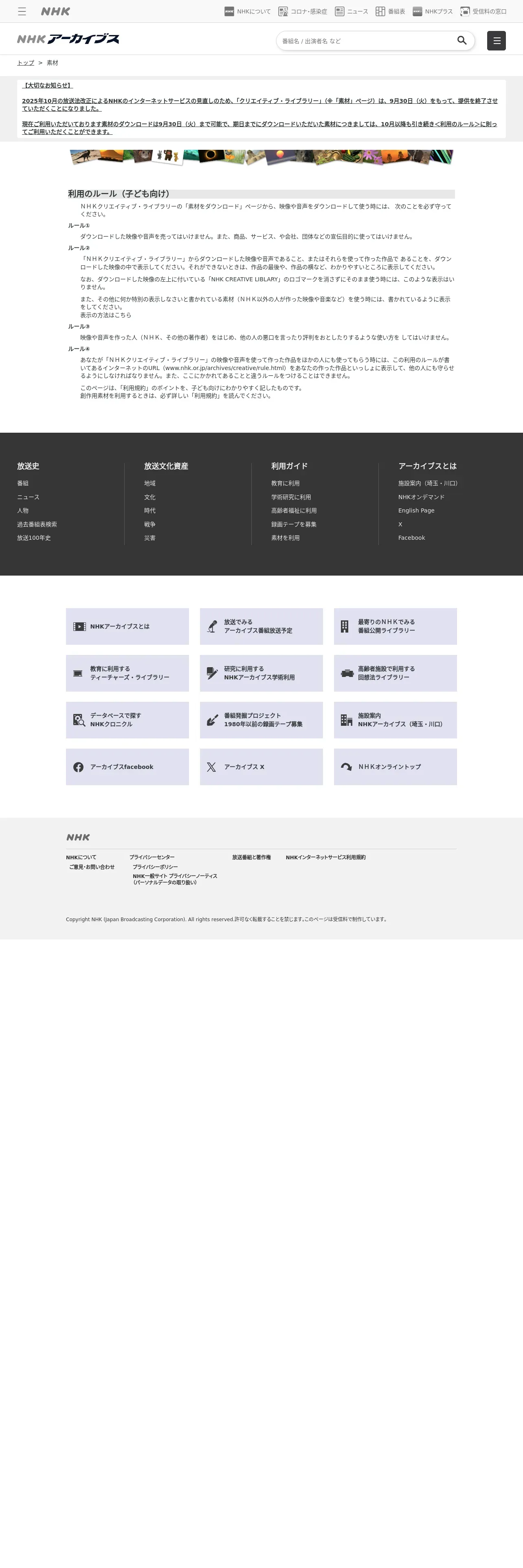Open the アーカイブスfacebook button text
The image size is (523, 1568).
pos(122,767)
